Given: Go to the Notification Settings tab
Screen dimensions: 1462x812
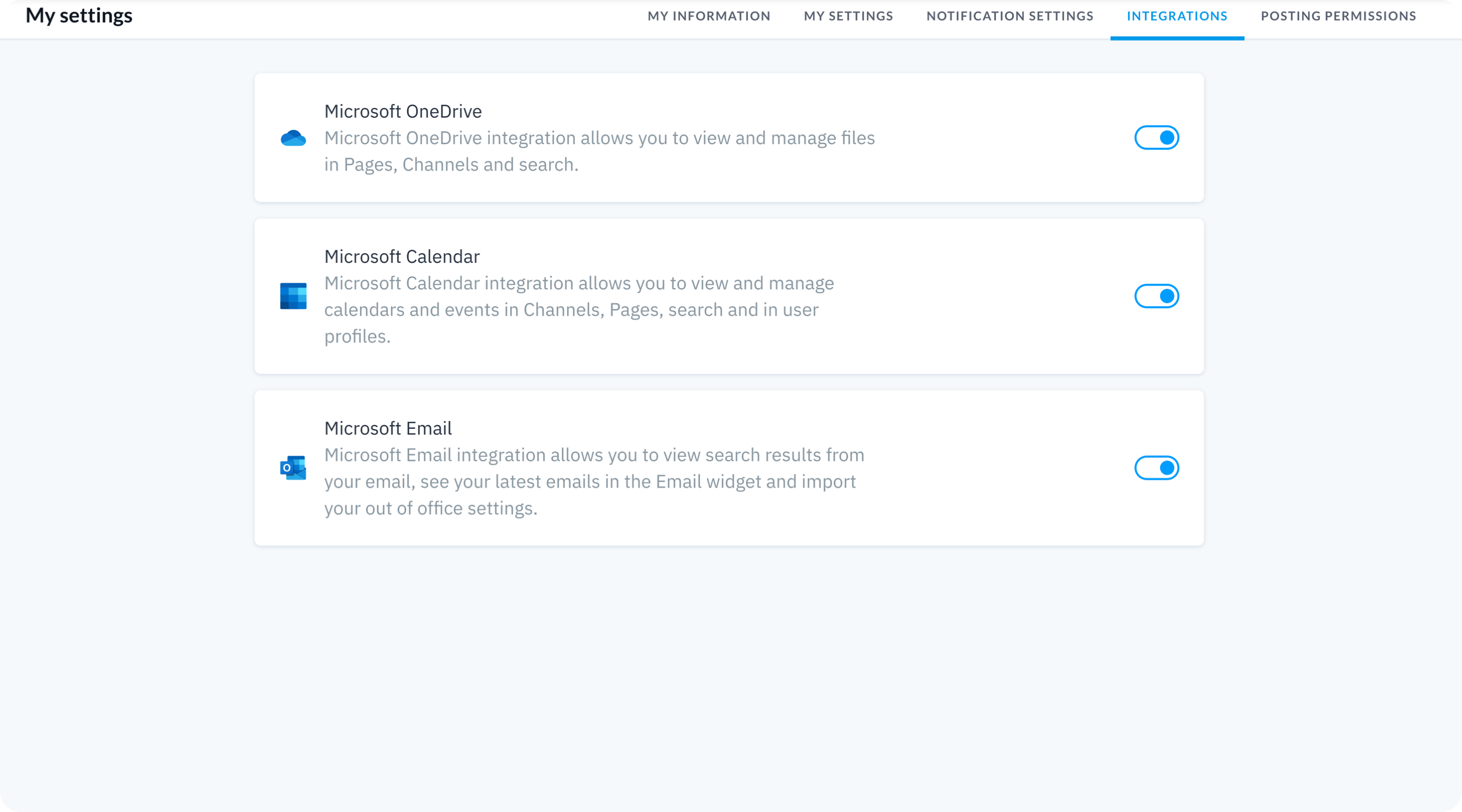Looking at the screenshot, I should click(x=1010, y=16).
